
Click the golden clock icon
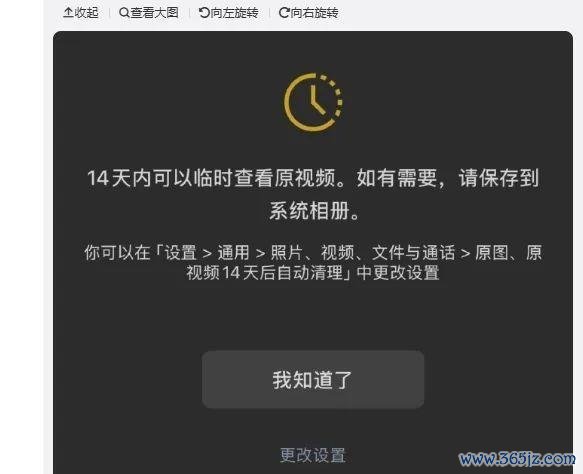(313, 102)
